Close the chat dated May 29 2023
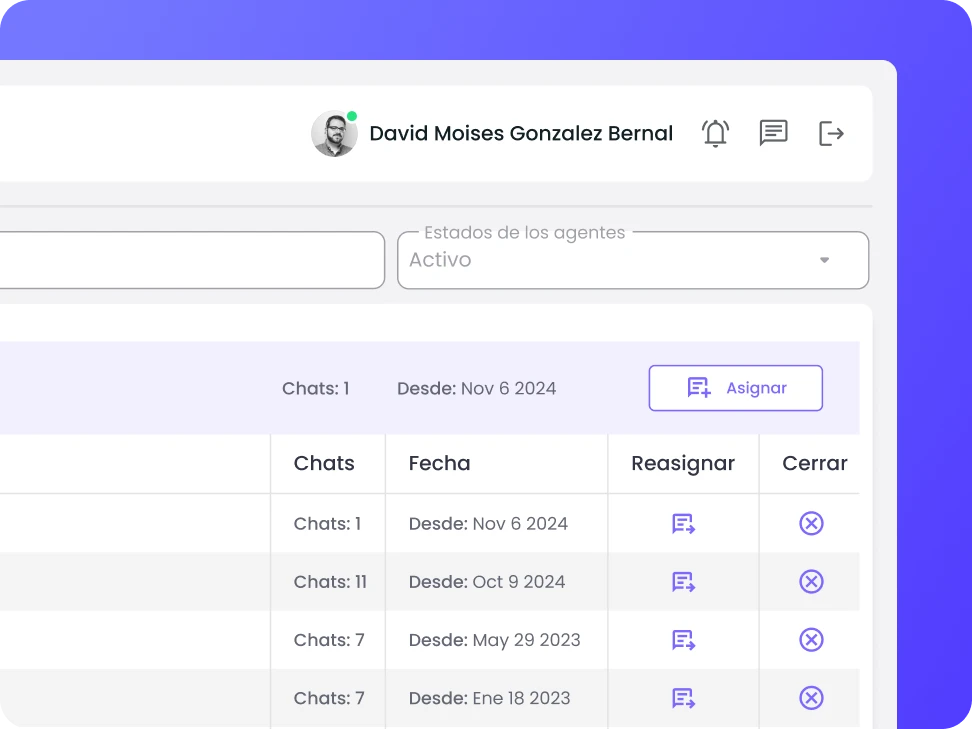 tap(811, 640)
